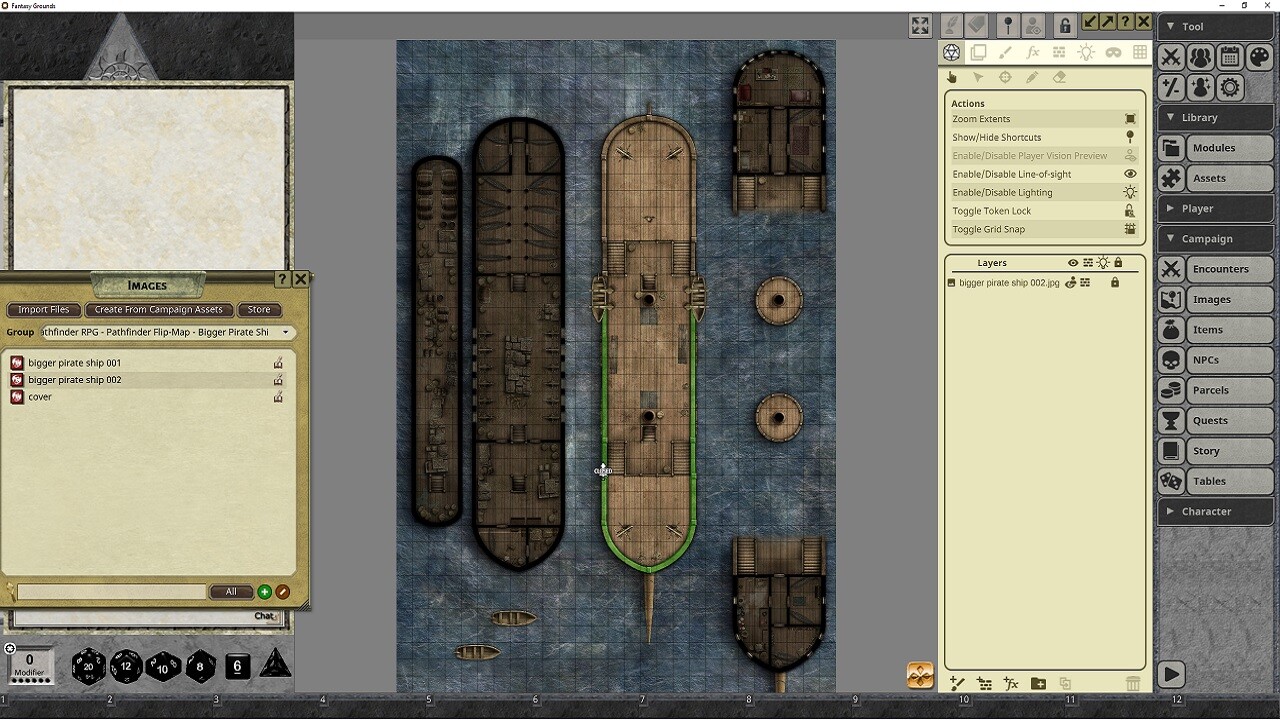This screenshot has width=1280, height=720.
Task: Select the eraser tool below the image toolbar
Action: [1059, 77]
